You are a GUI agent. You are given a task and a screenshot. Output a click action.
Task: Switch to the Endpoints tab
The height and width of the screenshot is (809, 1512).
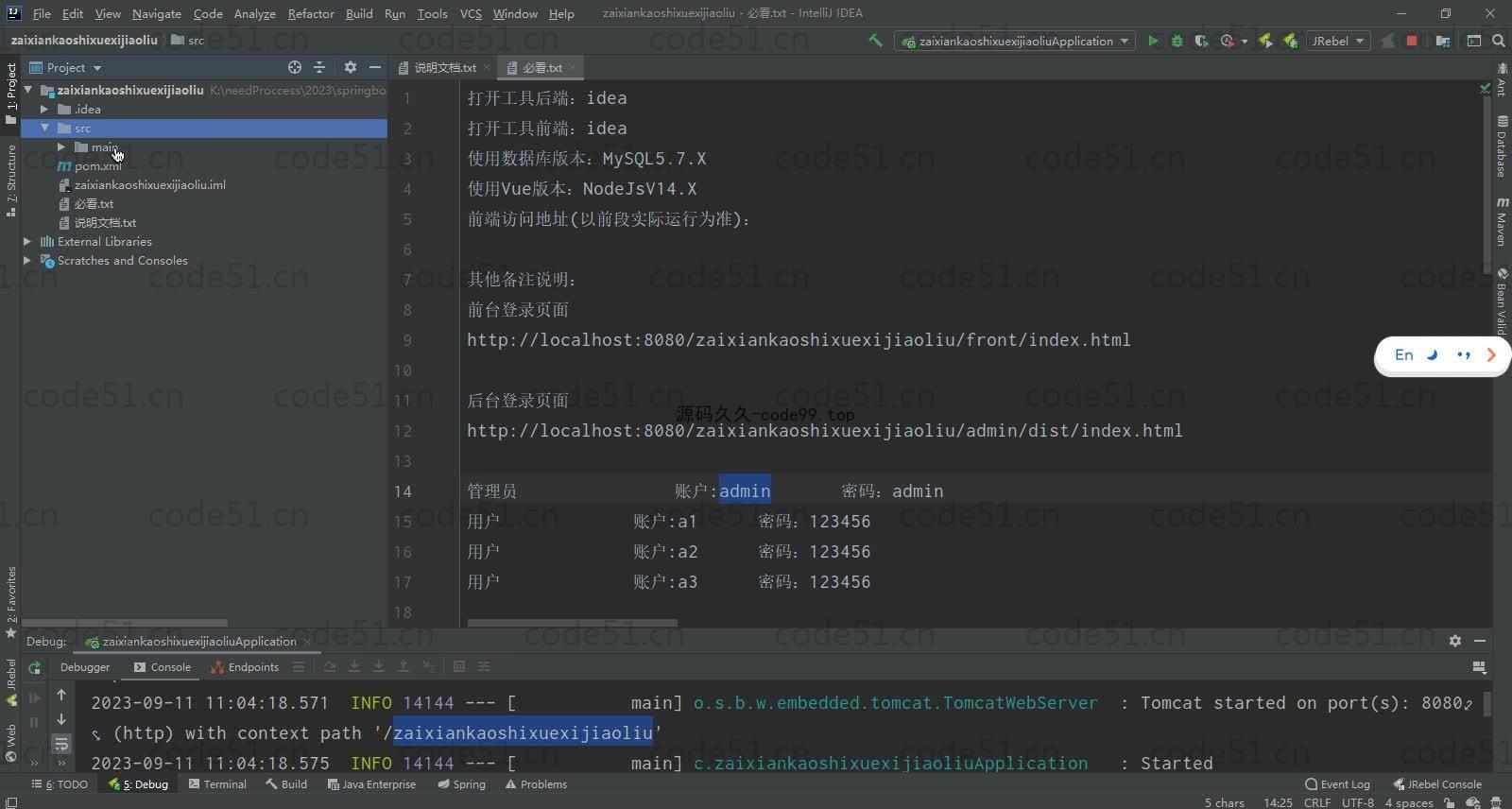(x=245, y=666)
